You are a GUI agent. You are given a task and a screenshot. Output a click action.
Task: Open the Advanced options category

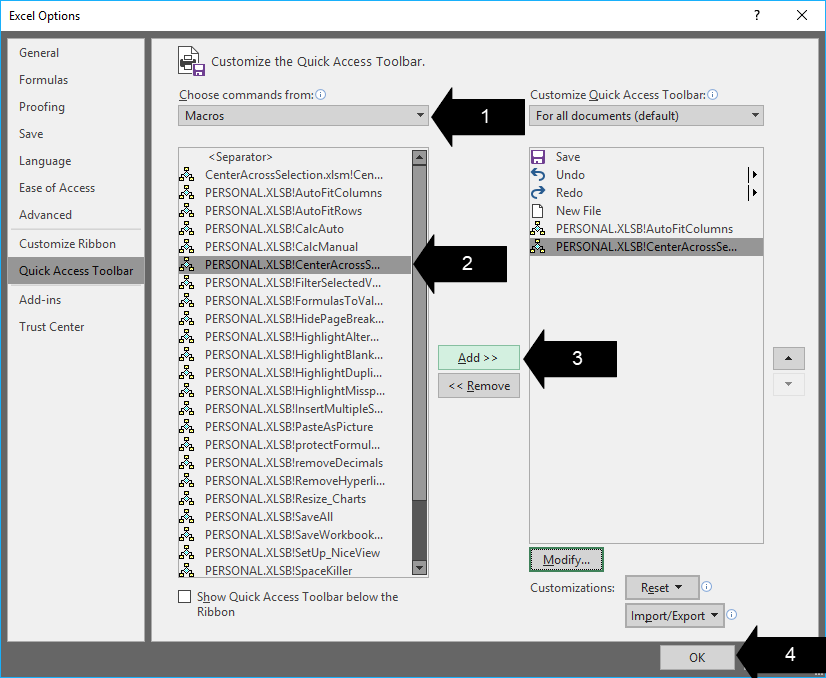pyautogui.click(x=76, y=214)
